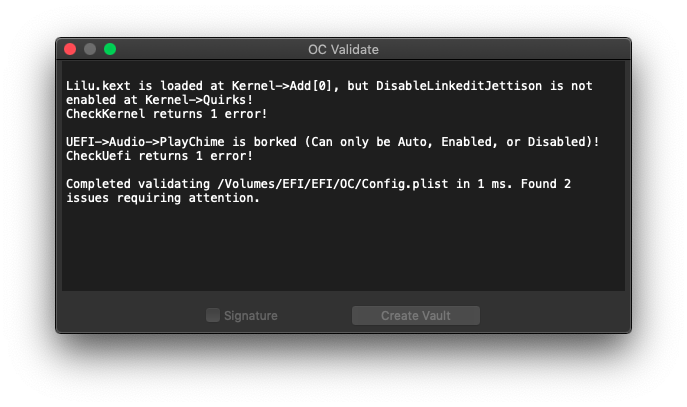Click the 'issues requiring attention.' line
The width and height of the screenshot is (687, 407).
(163, 198)
